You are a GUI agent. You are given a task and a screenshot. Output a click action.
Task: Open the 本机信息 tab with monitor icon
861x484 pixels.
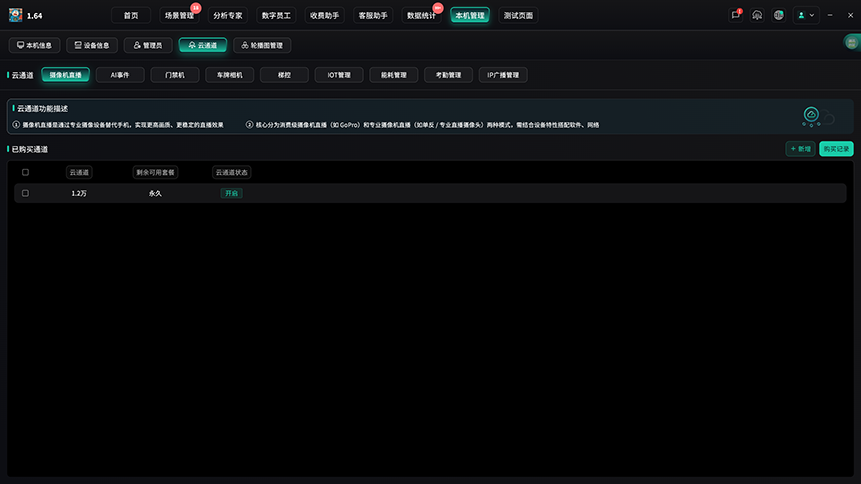tap(35, 45)
